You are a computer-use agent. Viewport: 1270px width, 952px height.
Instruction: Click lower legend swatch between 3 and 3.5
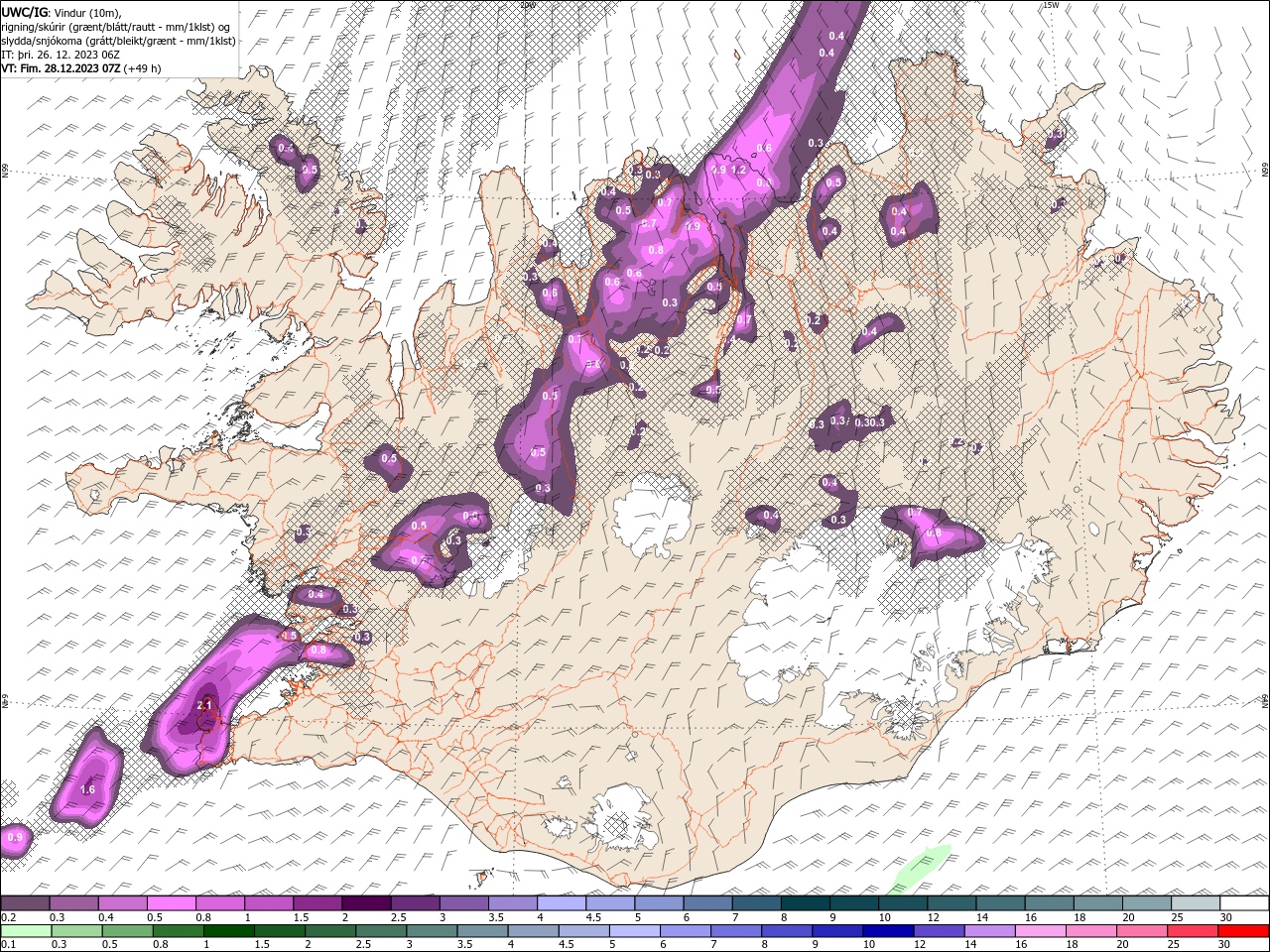pos(433,931)
